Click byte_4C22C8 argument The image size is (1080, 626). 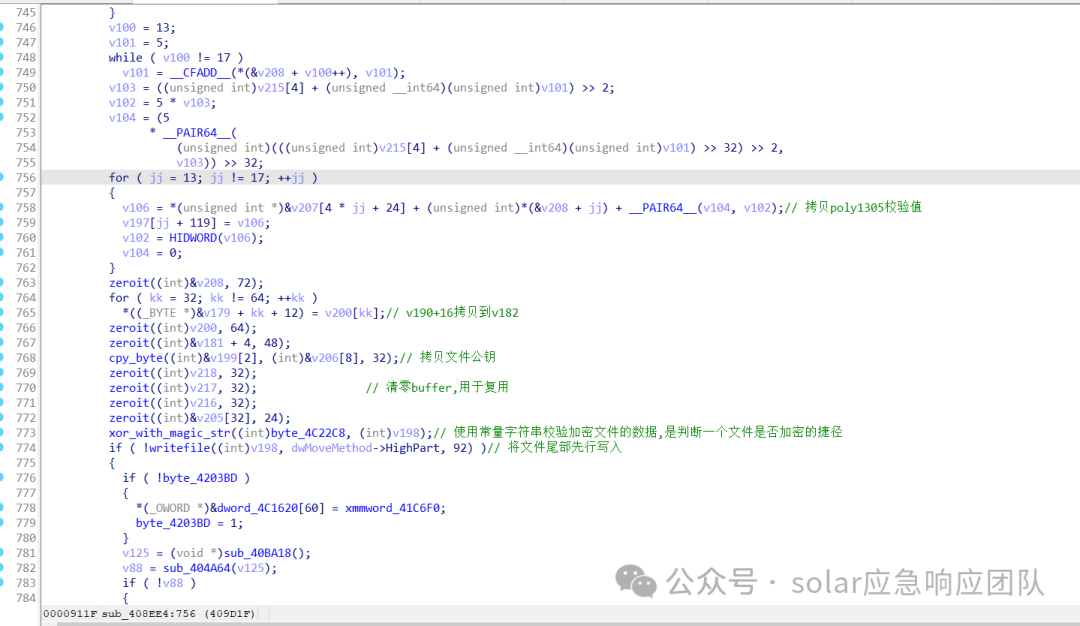[x=308, y=432]
